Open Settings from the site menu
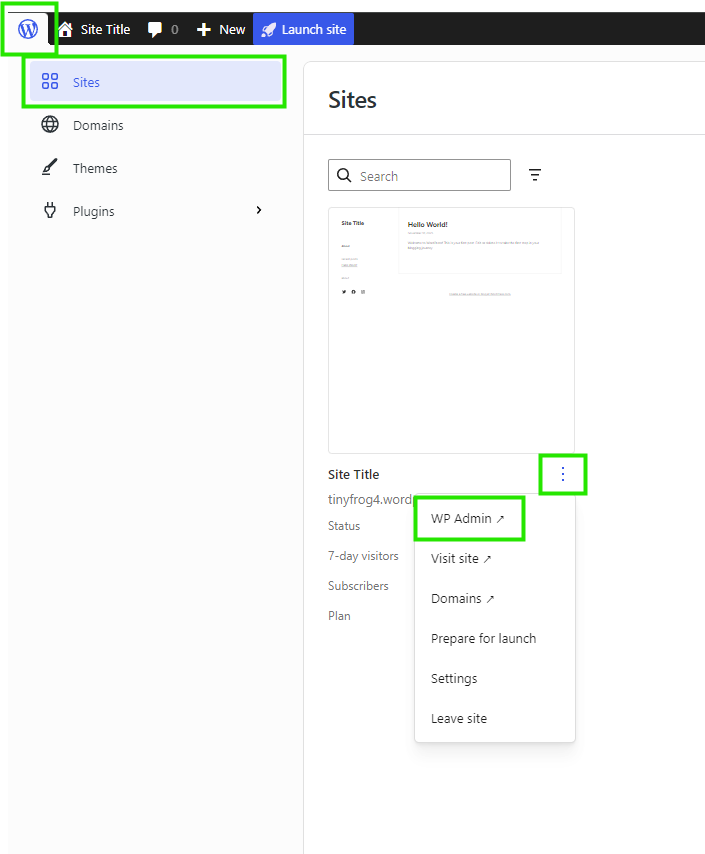 454,678
